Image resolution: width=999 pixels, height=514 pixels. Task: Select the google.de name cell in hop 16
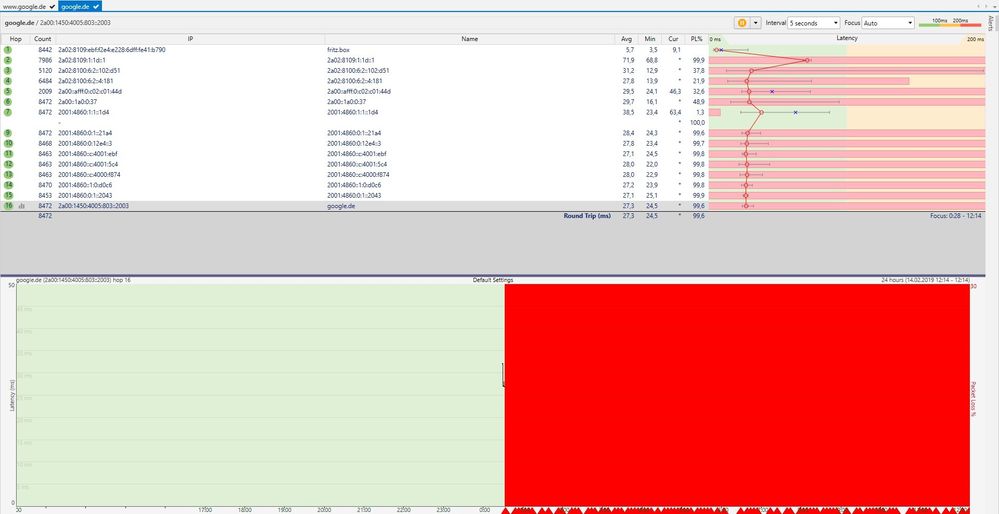pyautogui.click(x=340, y=206)
